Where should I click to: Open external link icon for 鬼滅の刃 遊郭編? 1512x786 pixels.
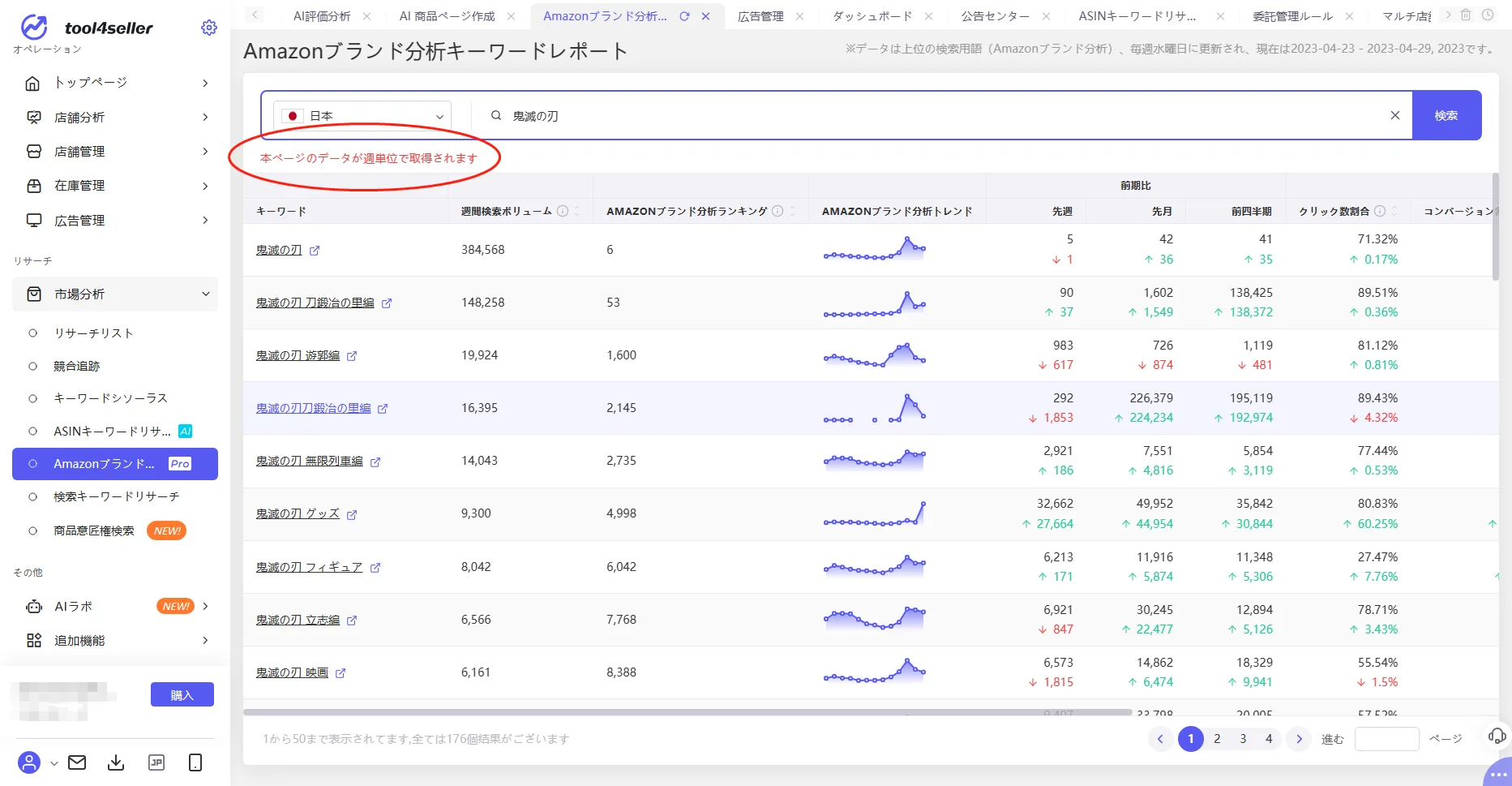tap(352, 356)
